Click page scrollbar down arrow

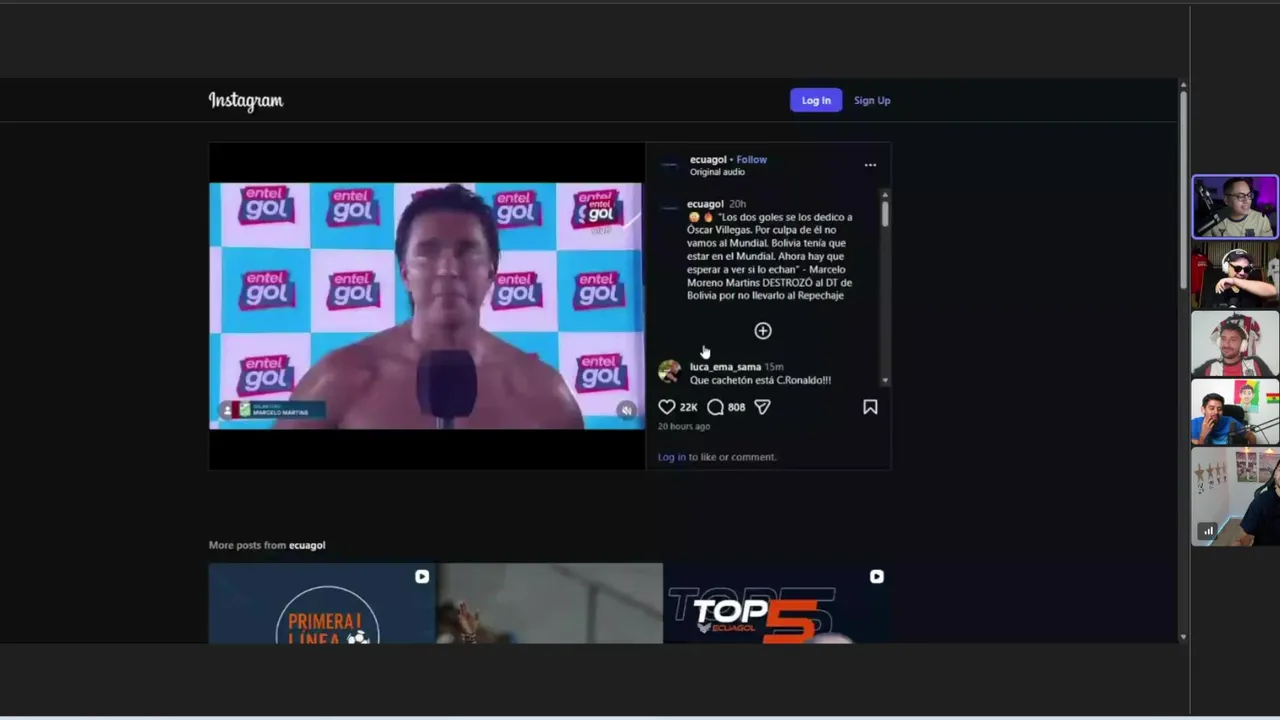1183,637
